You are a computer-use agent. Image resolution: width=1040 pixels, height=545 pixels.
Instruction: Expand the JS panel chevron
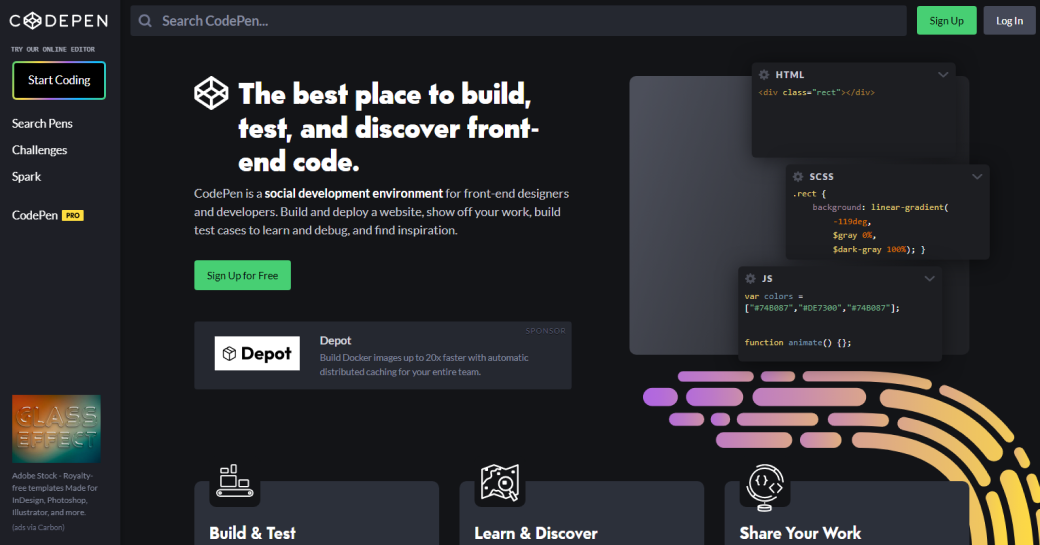[x=929, y=278]
